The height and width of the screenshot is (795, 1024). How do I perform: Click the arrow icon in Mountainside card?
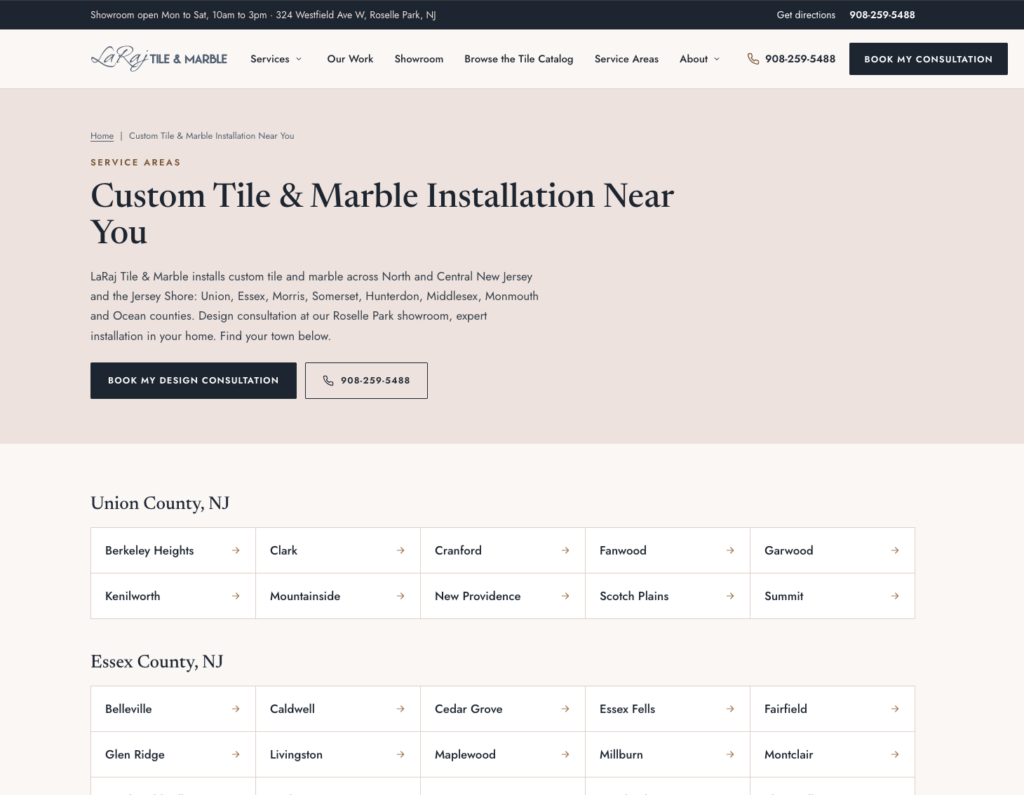pyautogui.click(x=400, y=596)
